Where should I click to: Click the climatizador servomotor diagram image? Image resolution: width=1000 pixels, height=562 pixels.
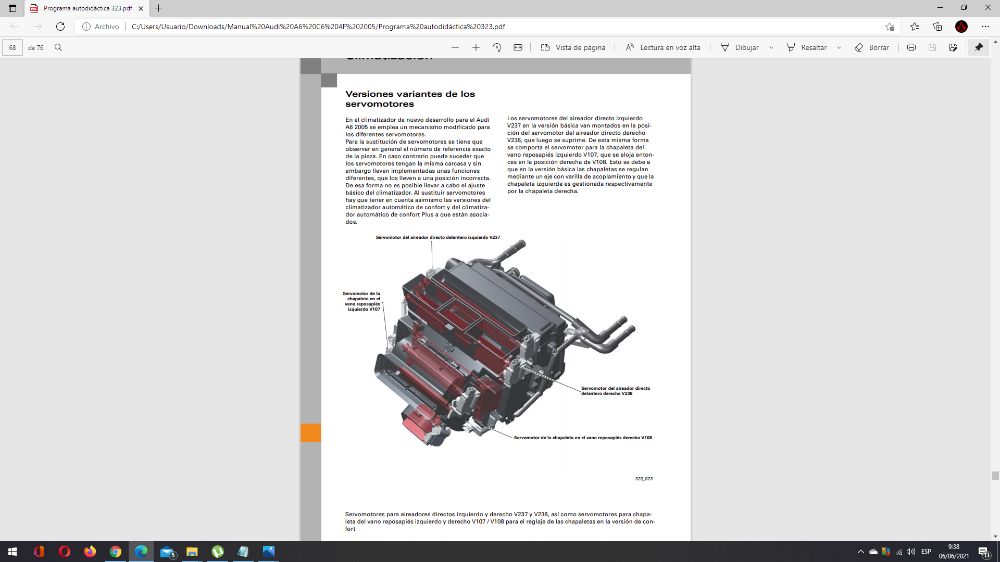pos(504,343)
